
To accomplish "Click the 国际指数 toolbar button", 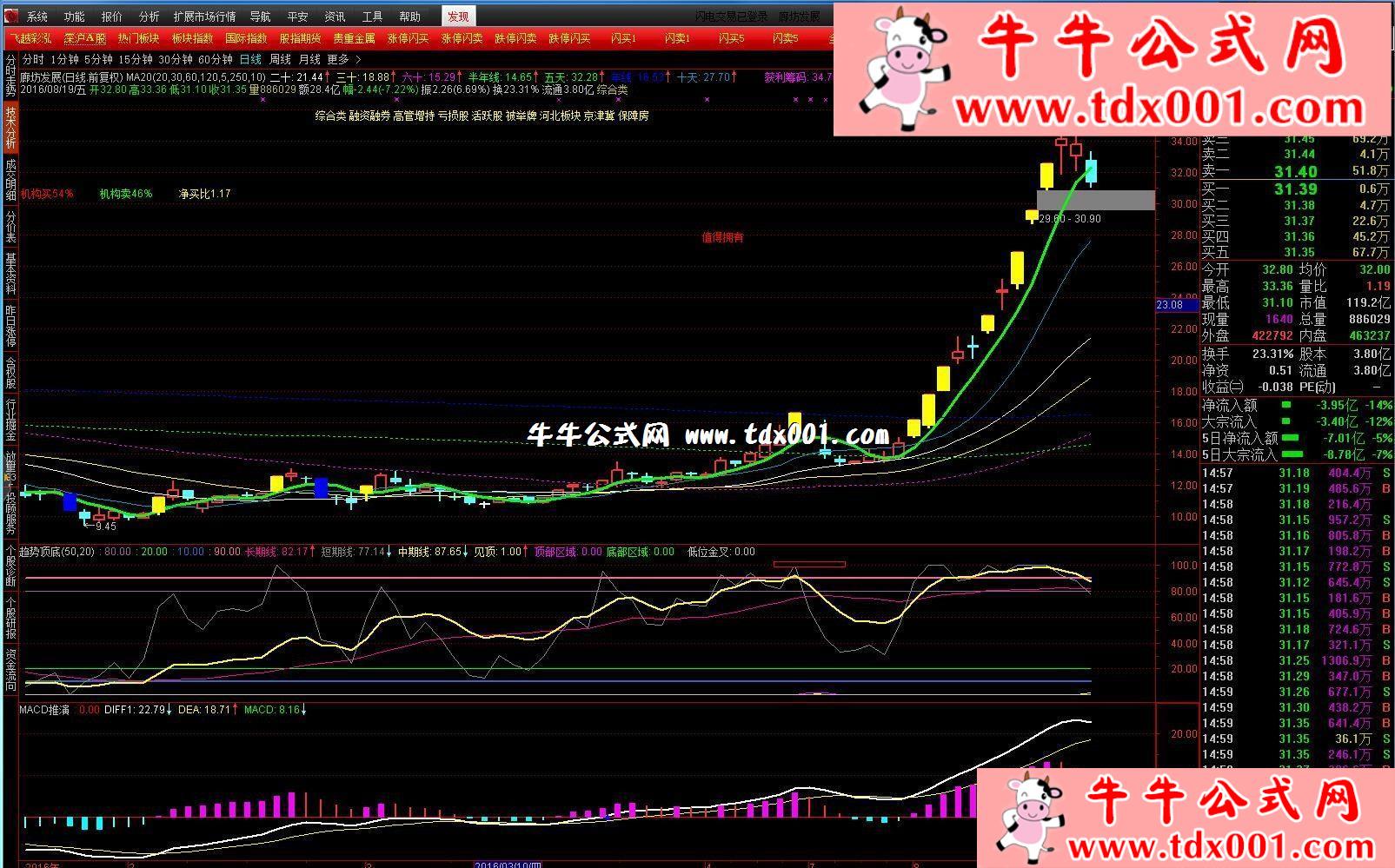I will pos(246,38).
